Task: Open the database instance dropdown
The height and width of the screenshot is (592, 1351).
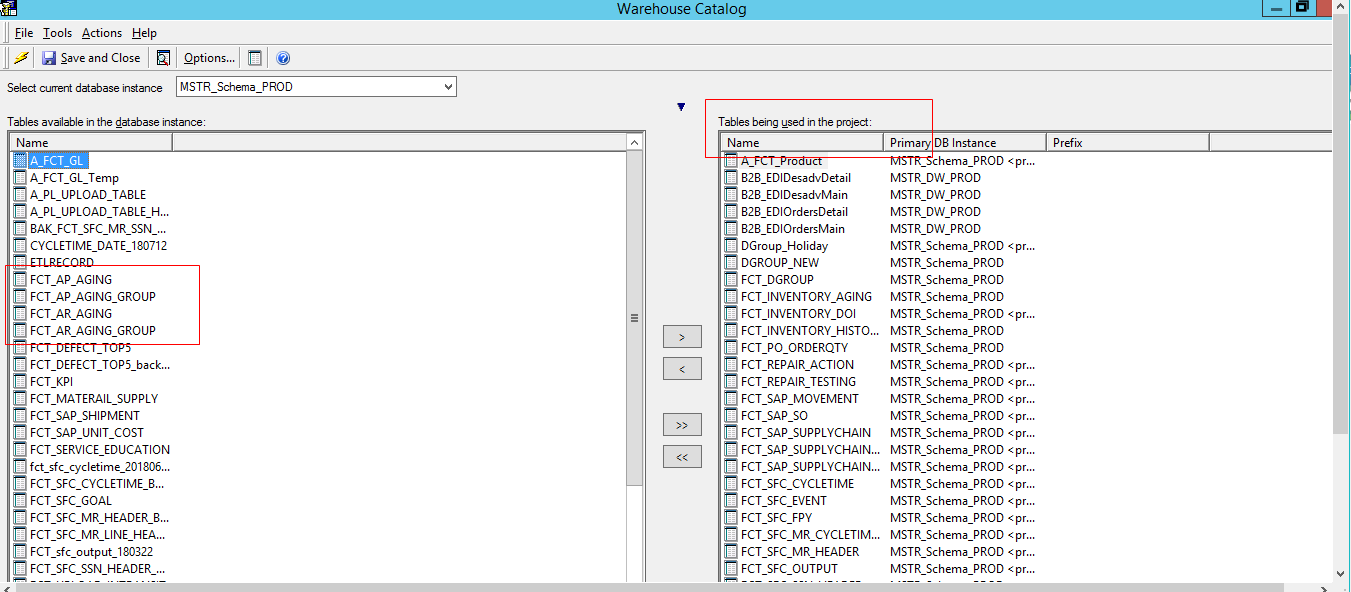Action: click(x=447, y=87)
